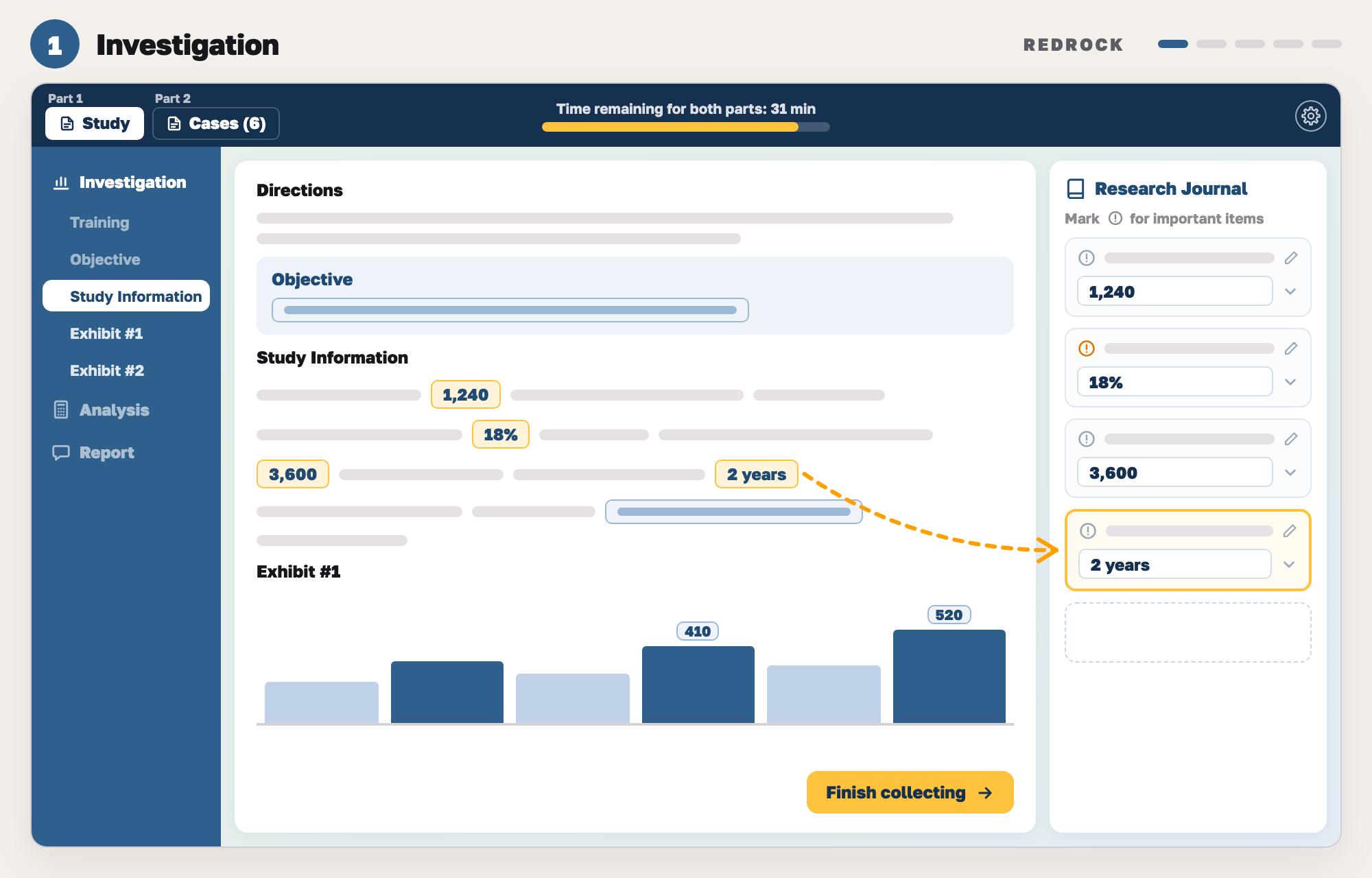The height and width of the screenshot is (878, 1372).
Task: Mark the 1,240 entry as important
Action: click(x=1087, y=258)
